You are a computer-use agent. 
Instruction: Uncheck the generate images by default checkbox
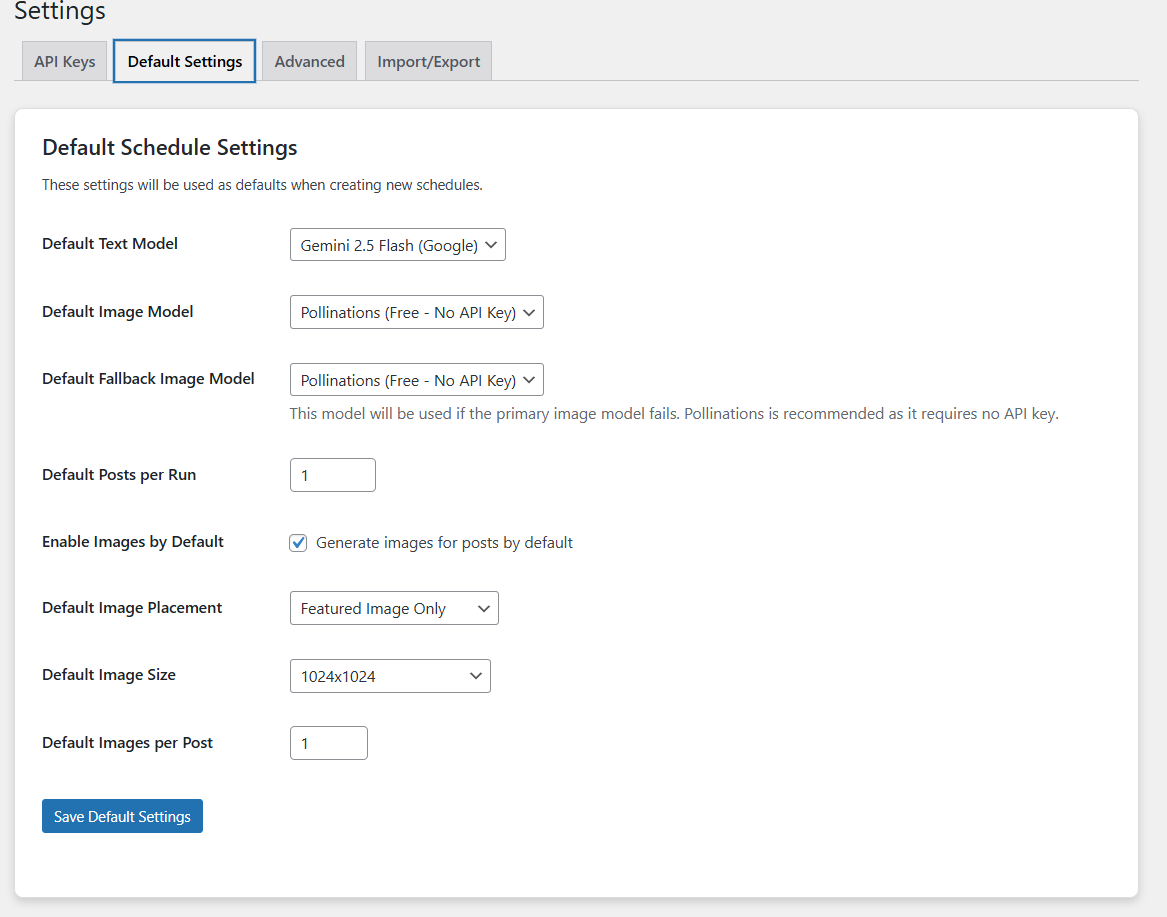click(298, 543)
